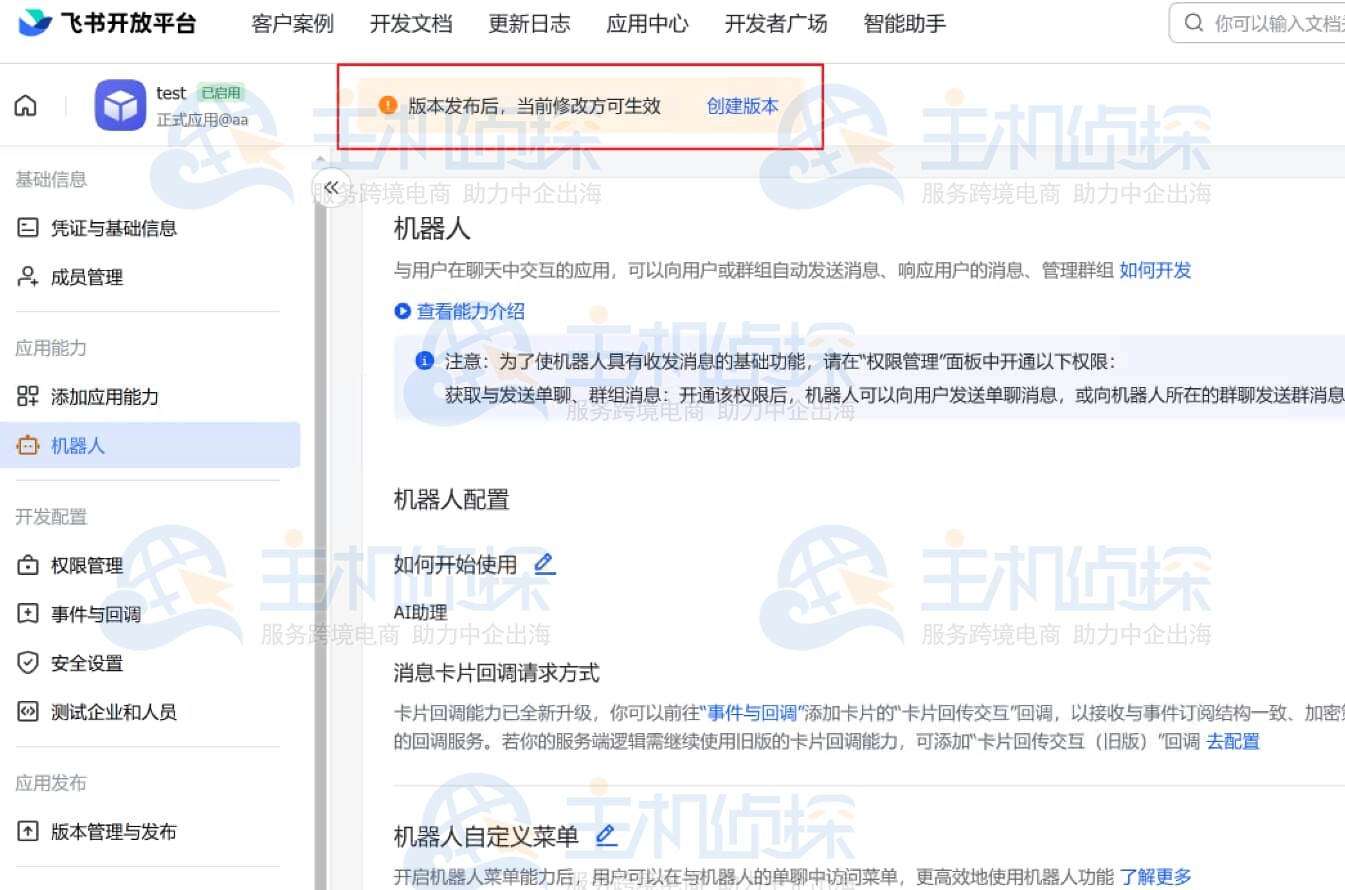Screen dimensions: 1345x890
Task: Click the edit pencil next to 如何开始使用
Action: [544, 564]
